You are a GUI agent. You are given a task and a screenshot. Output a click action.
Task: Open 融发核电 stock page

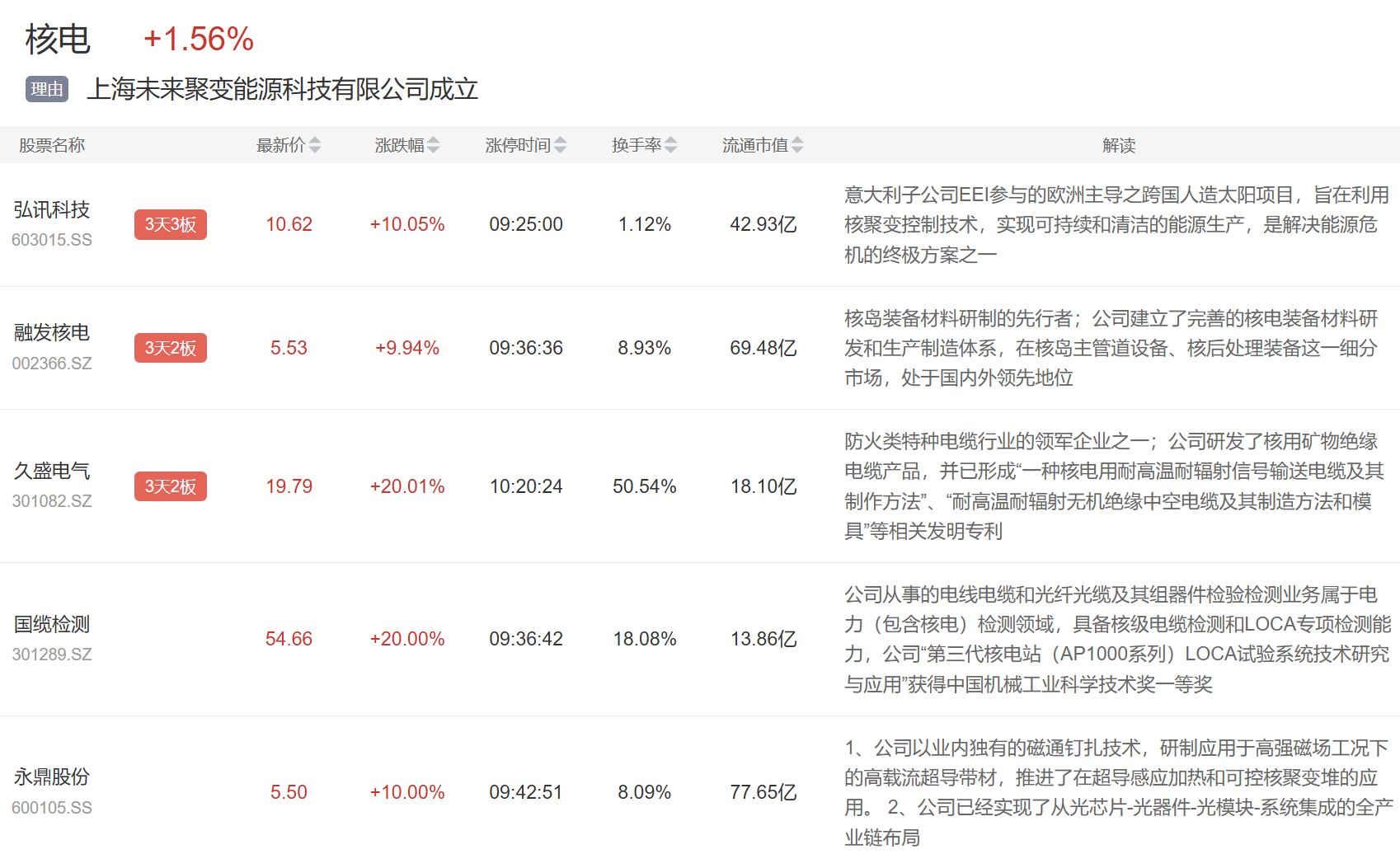(x=52, y=333)
